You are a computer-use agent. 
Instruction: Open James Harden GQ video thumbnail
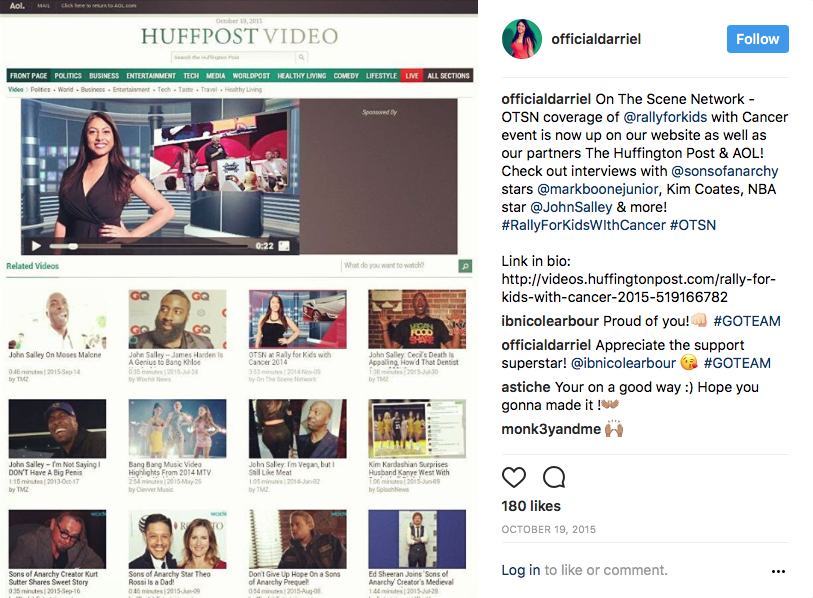click(x=177, y=319)
